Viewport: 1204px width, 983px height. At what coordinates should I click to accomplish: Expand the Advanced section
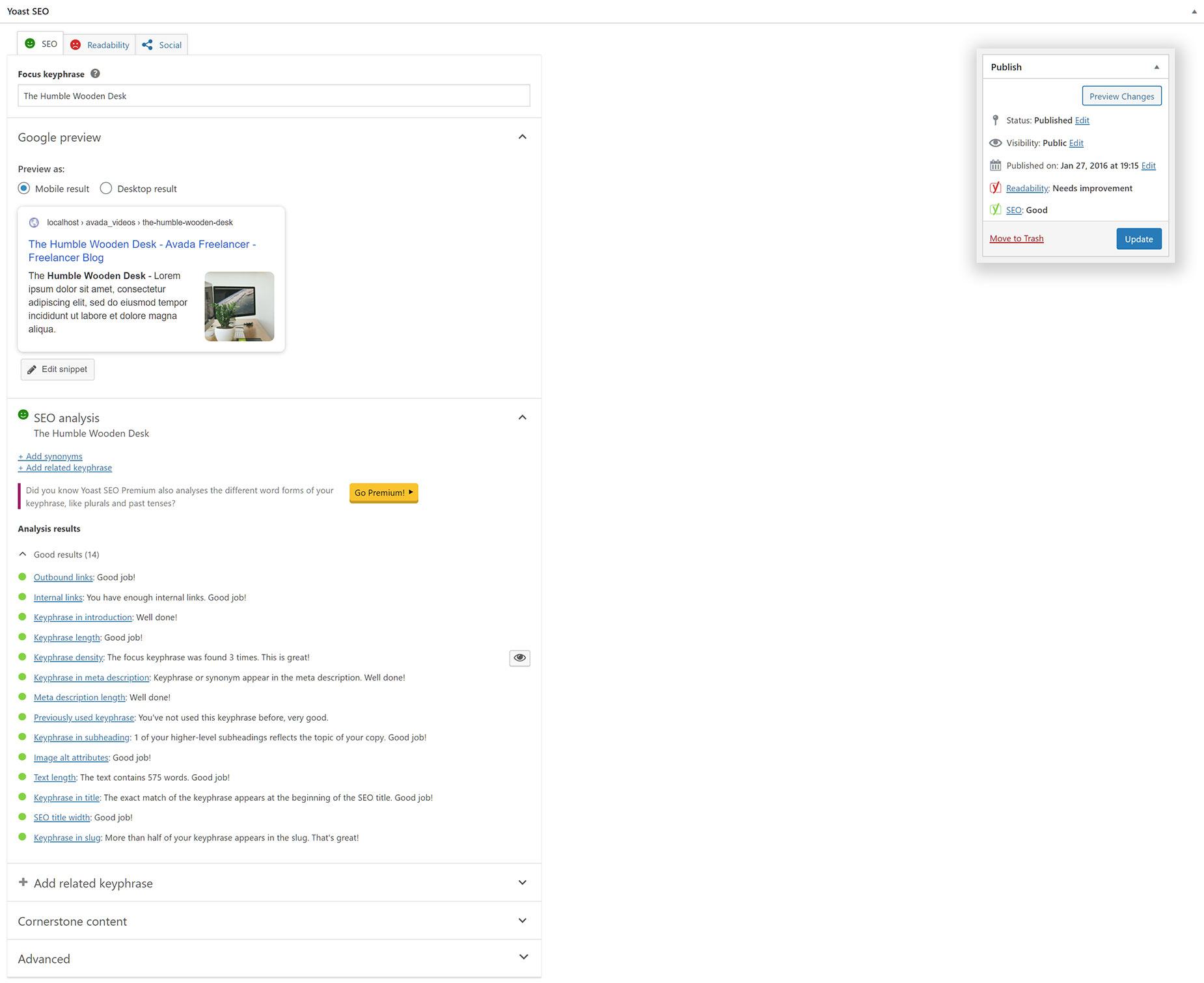point(523,957)
